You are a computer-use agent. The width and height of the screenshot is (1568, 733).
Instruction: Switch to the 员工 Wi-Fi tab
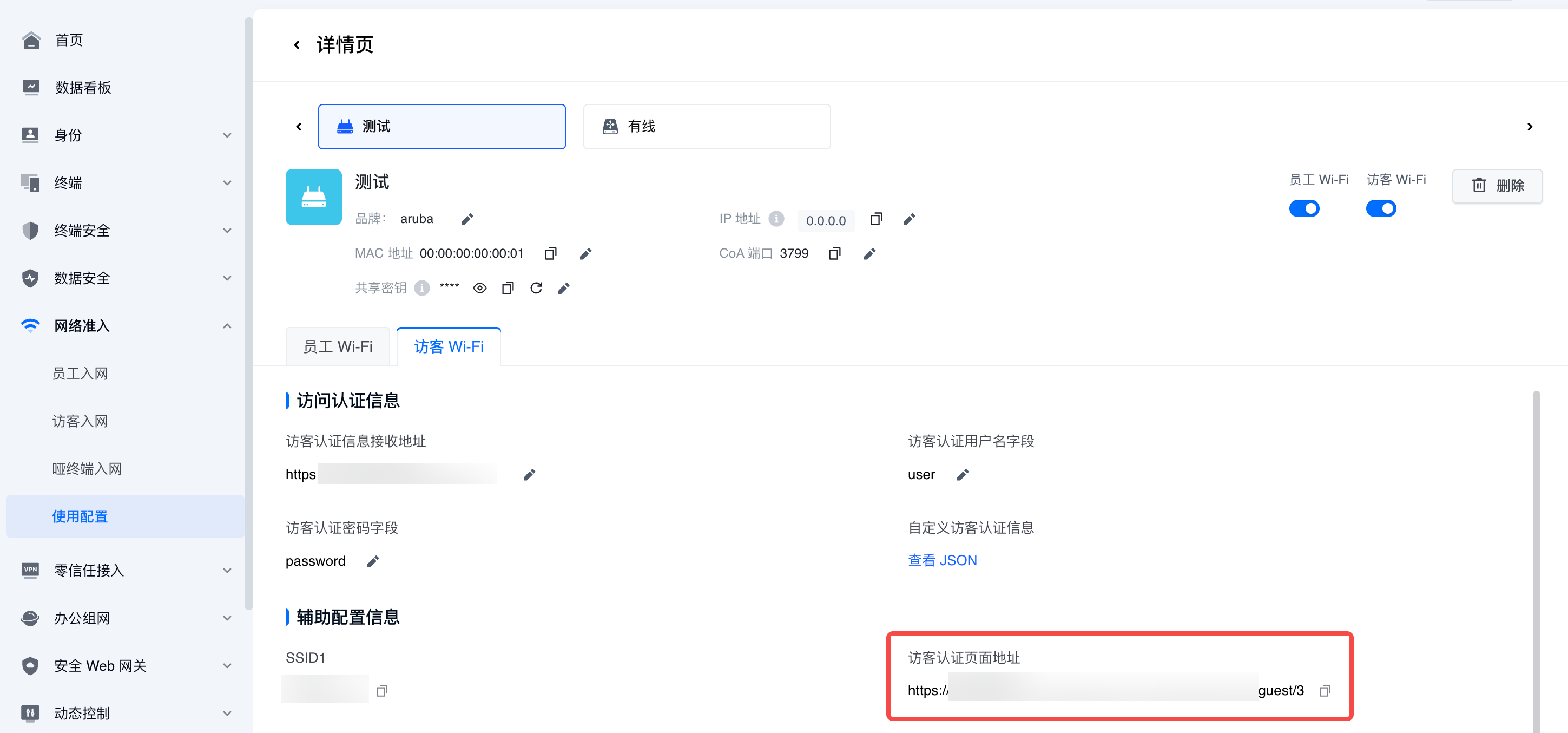(x=338, y=346)
